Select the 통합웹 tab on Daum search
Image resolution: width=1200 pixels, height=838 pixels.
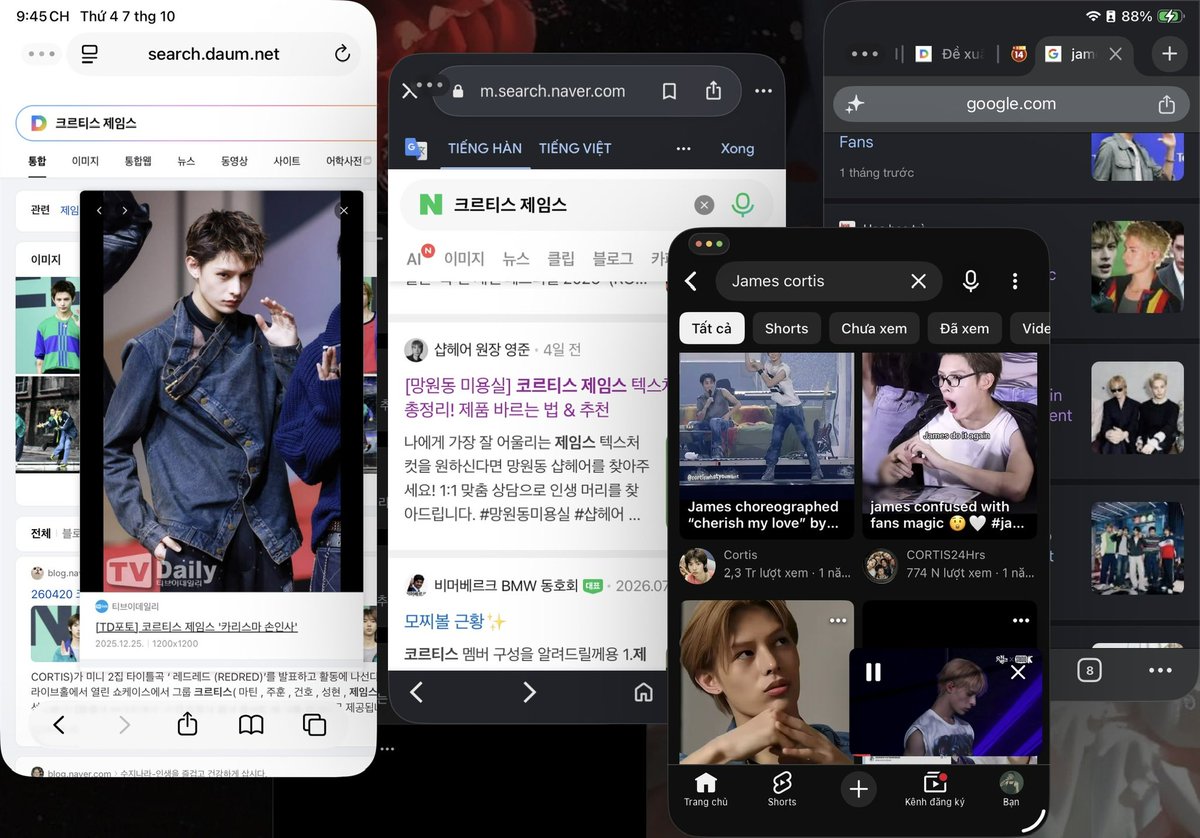(138, 160)
